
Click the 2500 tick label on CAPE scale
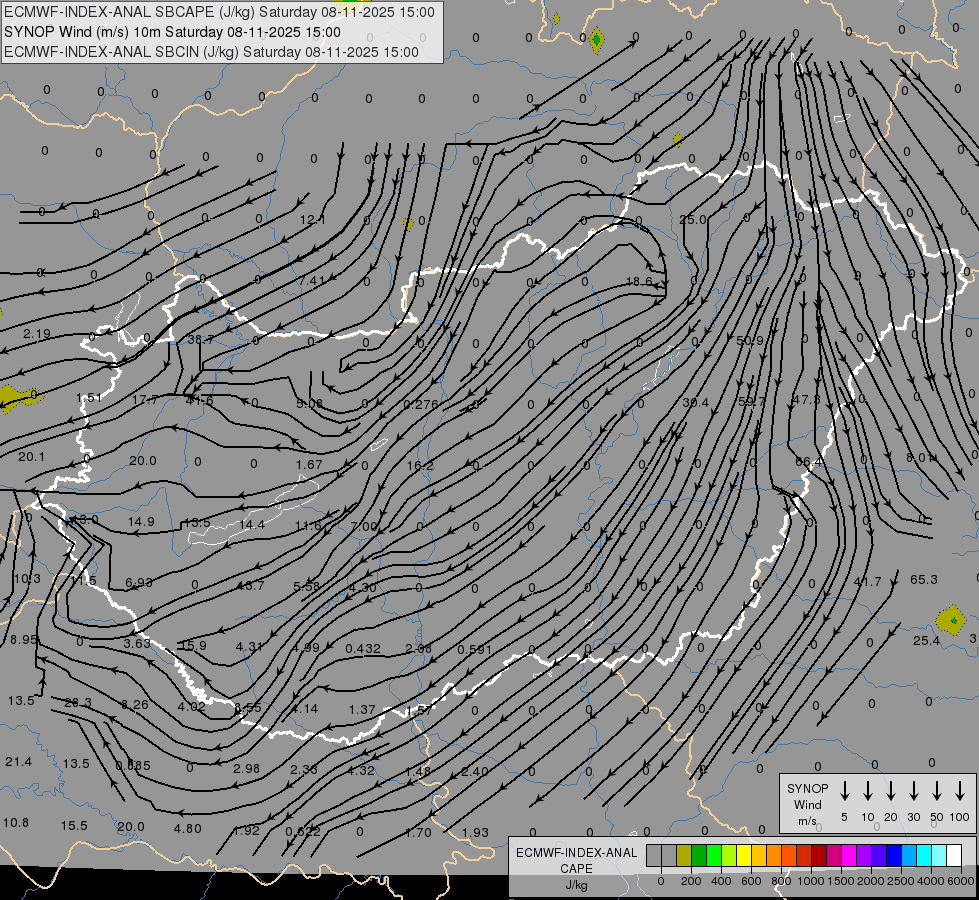[x=900, y=881]
